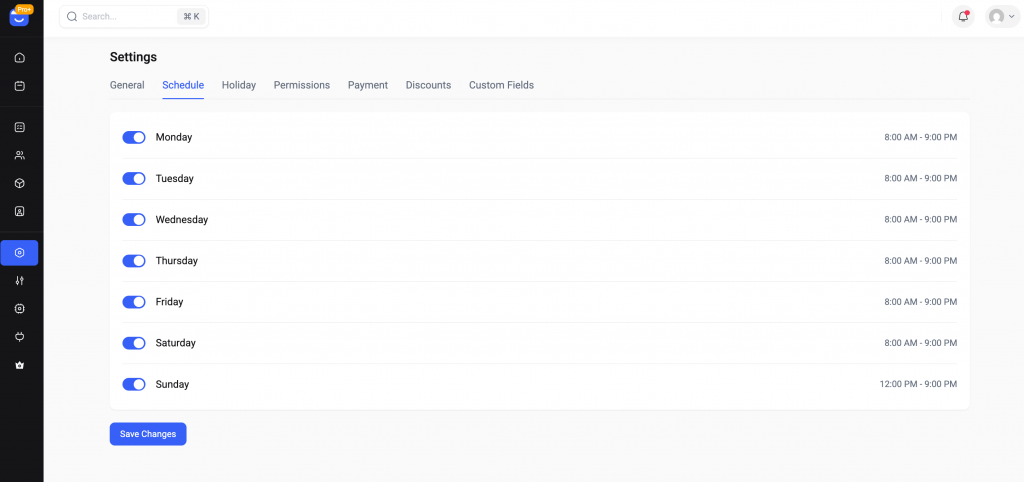This screenshot has width=1024, height=482.
Task: Focus the Search input field
Action: (x=134, y=16)
